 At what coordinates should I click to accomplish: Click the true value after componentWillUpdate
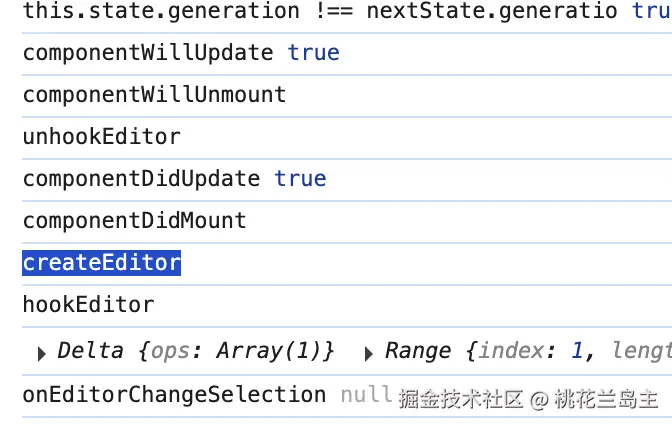click(x=313, y=53)
